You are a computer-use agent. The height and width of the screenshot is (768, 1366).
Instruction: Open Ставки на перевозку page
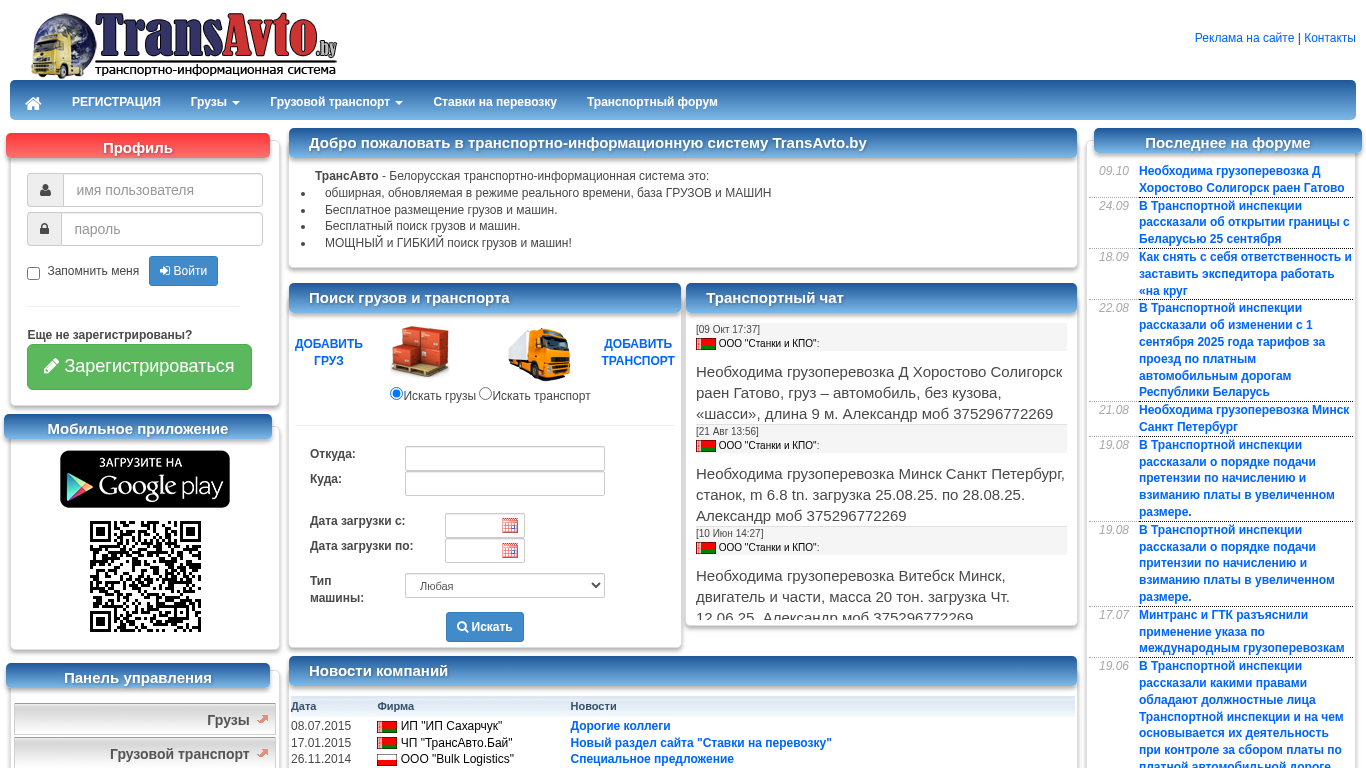point(495,102)
